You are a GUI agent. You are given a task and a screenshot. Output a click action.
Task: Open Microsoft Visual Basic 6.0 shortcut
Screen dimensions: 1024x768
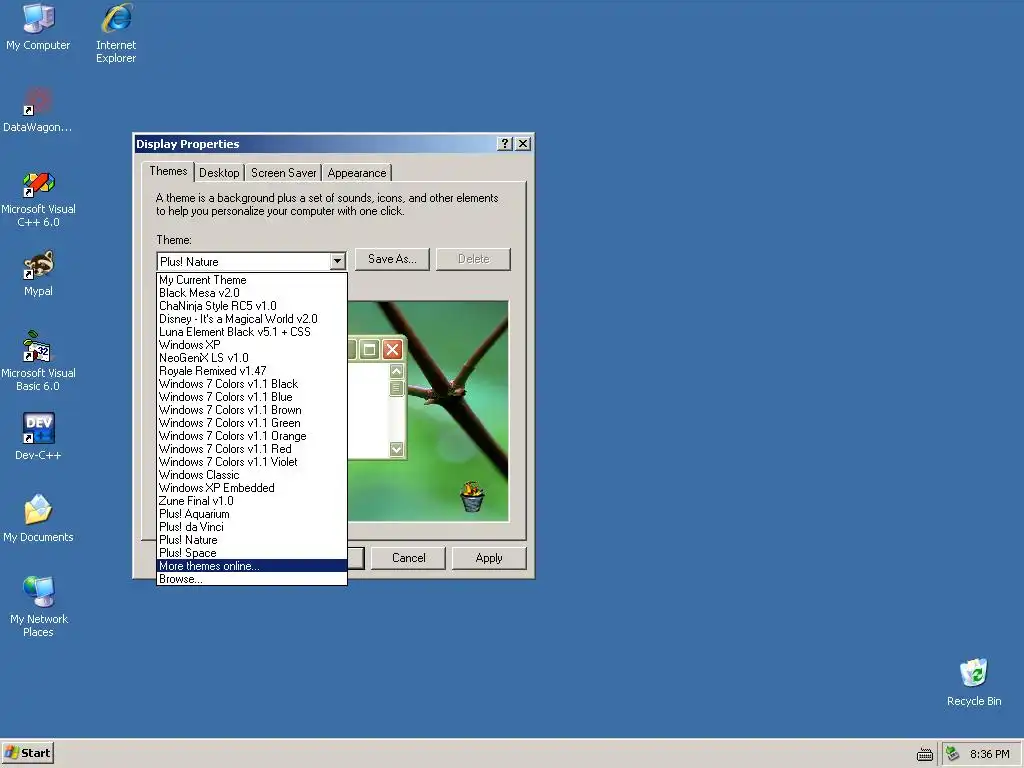point(38,361)
